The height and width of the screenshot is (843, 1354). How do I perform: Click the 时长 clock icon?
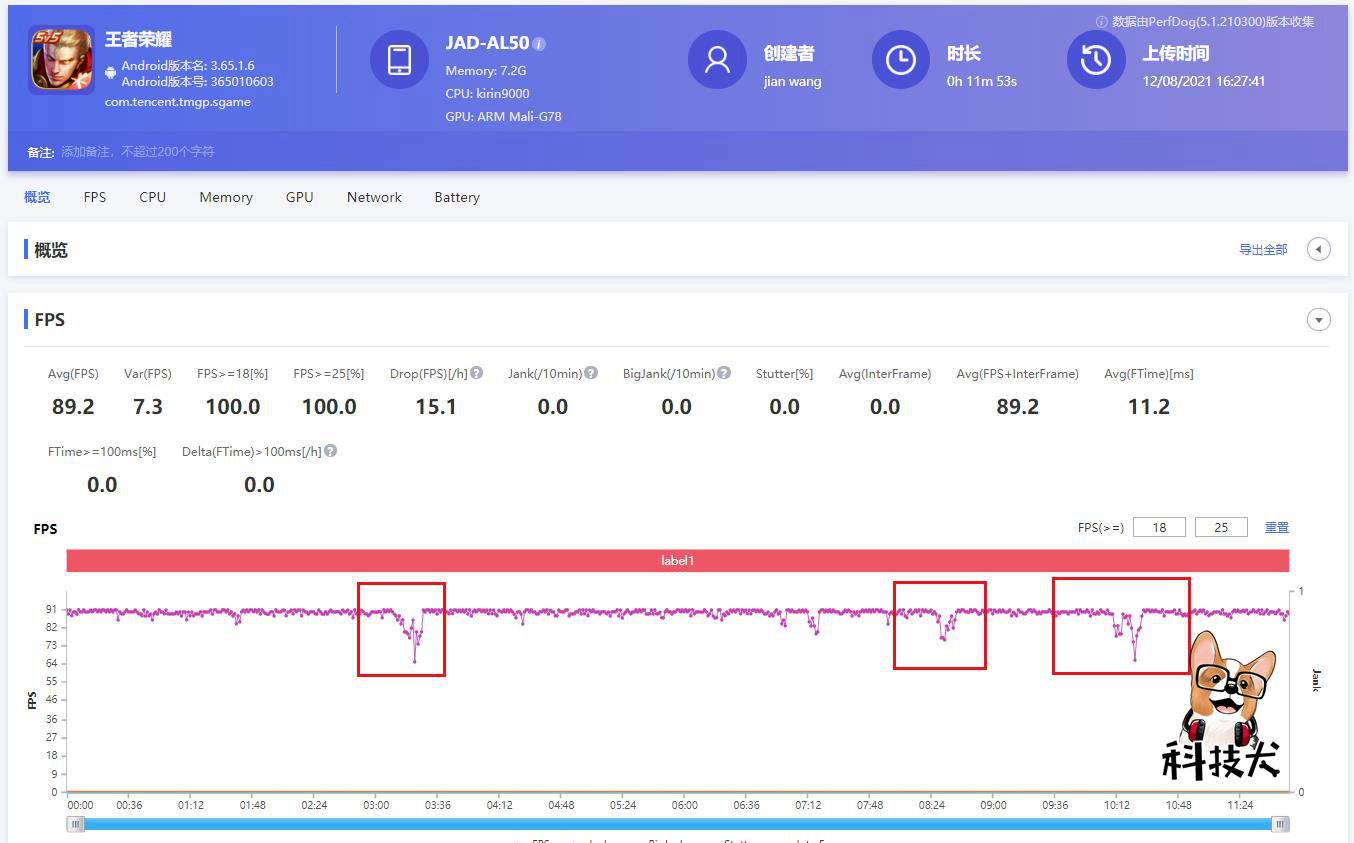coord(901,60)
